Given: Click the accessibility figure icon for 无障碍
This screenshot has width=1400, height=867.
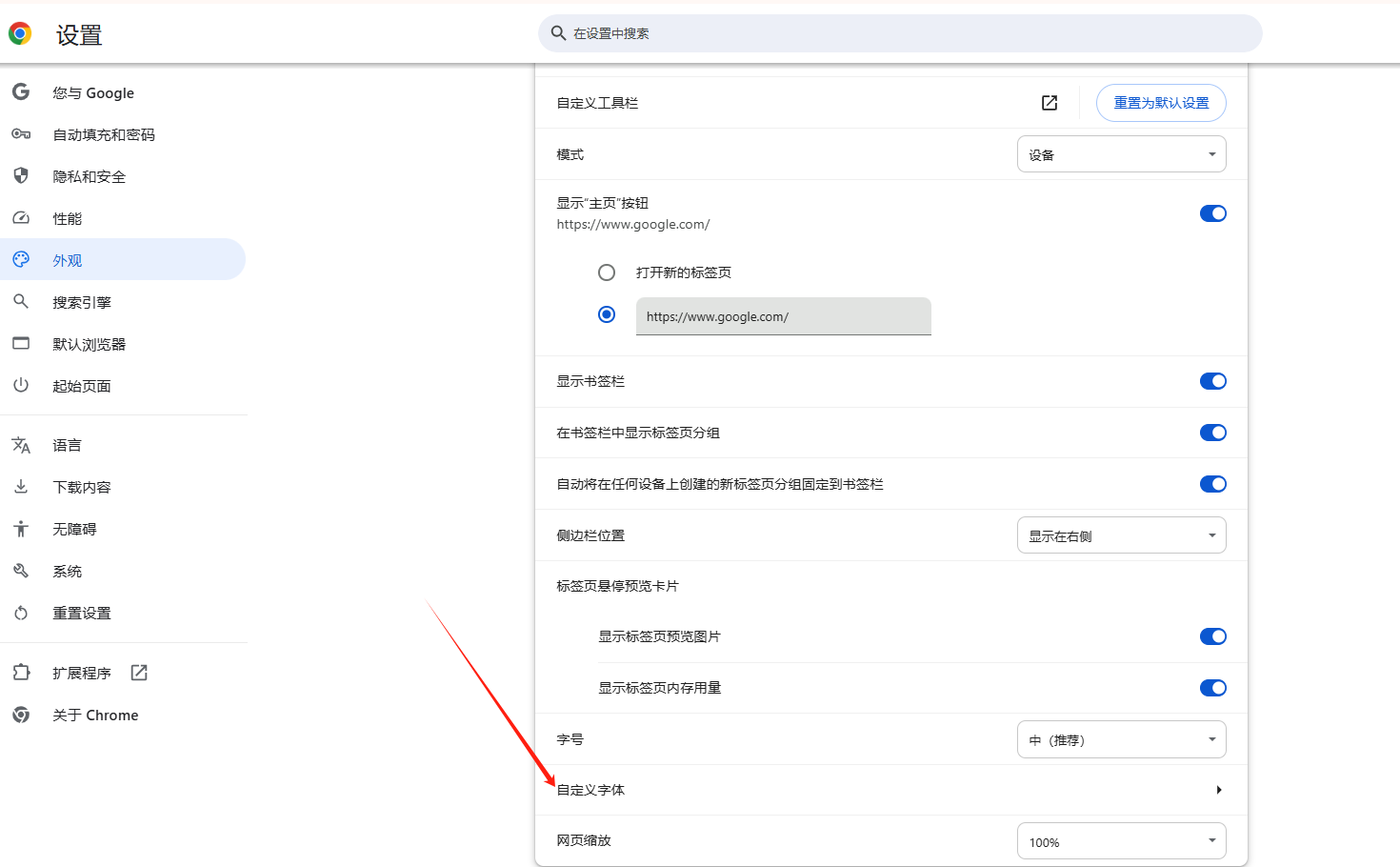Looking at the screenshot, I should pos(21,529).
